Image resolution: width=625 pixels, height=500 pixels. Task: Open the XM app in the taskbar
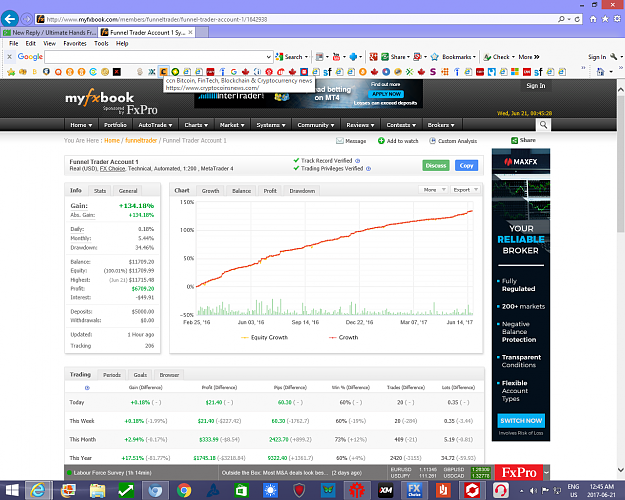(x=385, y=490)
